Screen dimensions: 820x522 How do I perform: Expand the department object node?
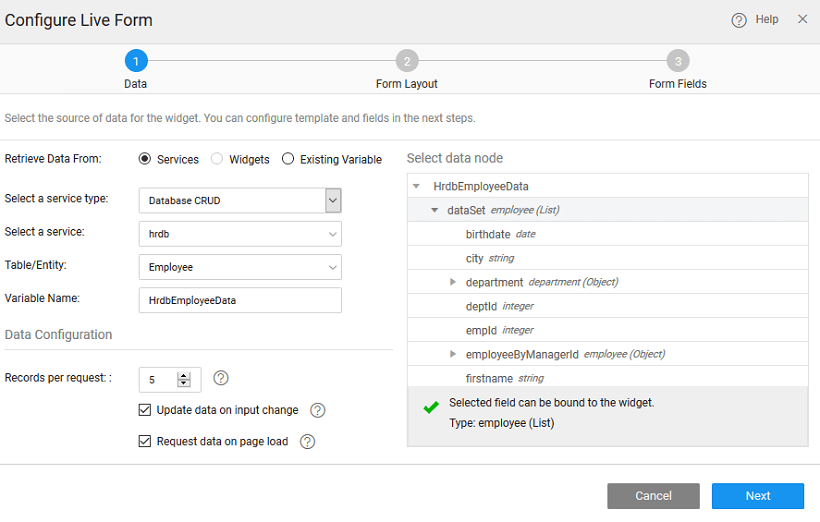tap(453, 282)
